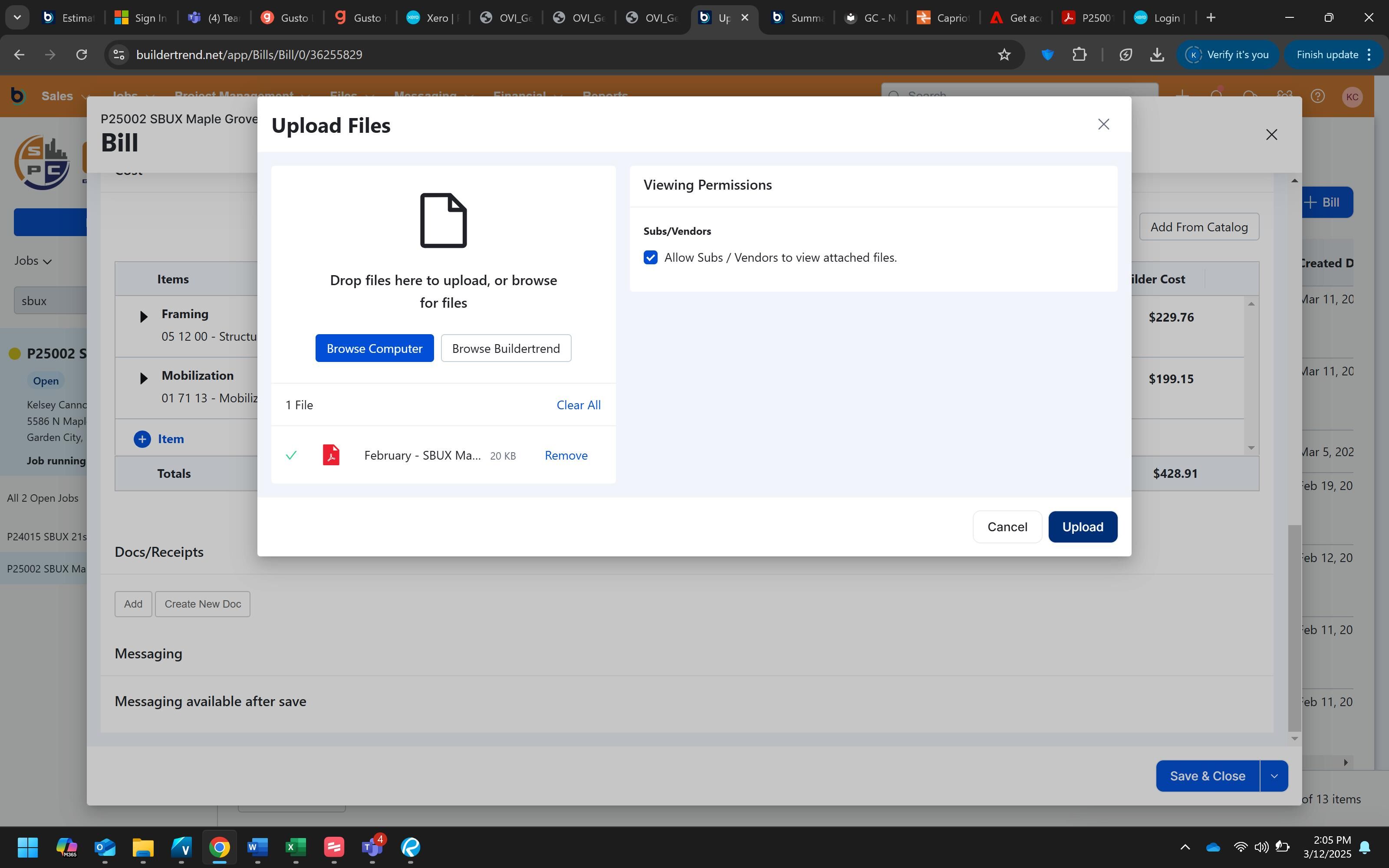The width and height of the screenshot is (1389, 868).
Task: Click the bookmark star in address bar
Action: tap(1004, 55)
